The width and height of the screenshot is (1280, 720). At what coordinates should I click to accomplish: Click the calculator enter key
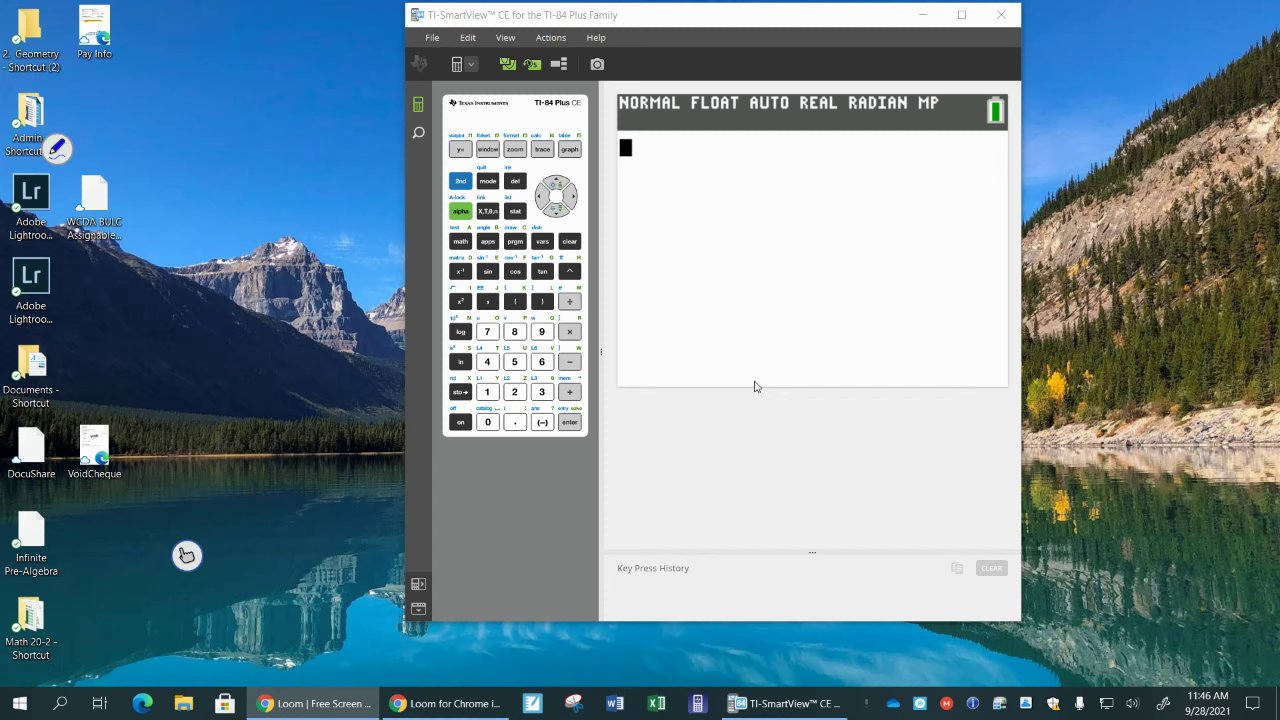point(569,422)
